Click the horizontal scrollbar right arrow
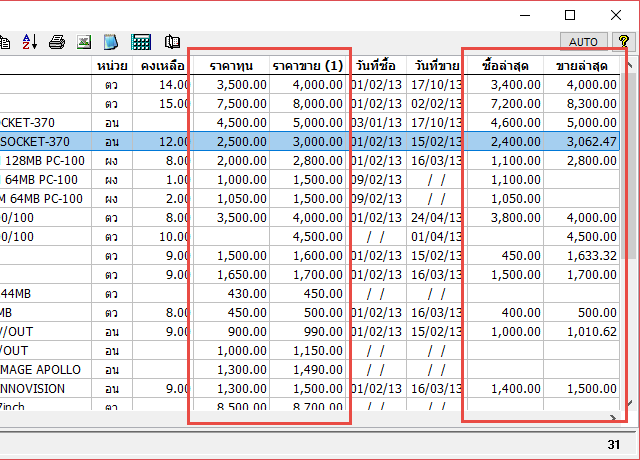640x460 pixels. click(x=613, y=418)
